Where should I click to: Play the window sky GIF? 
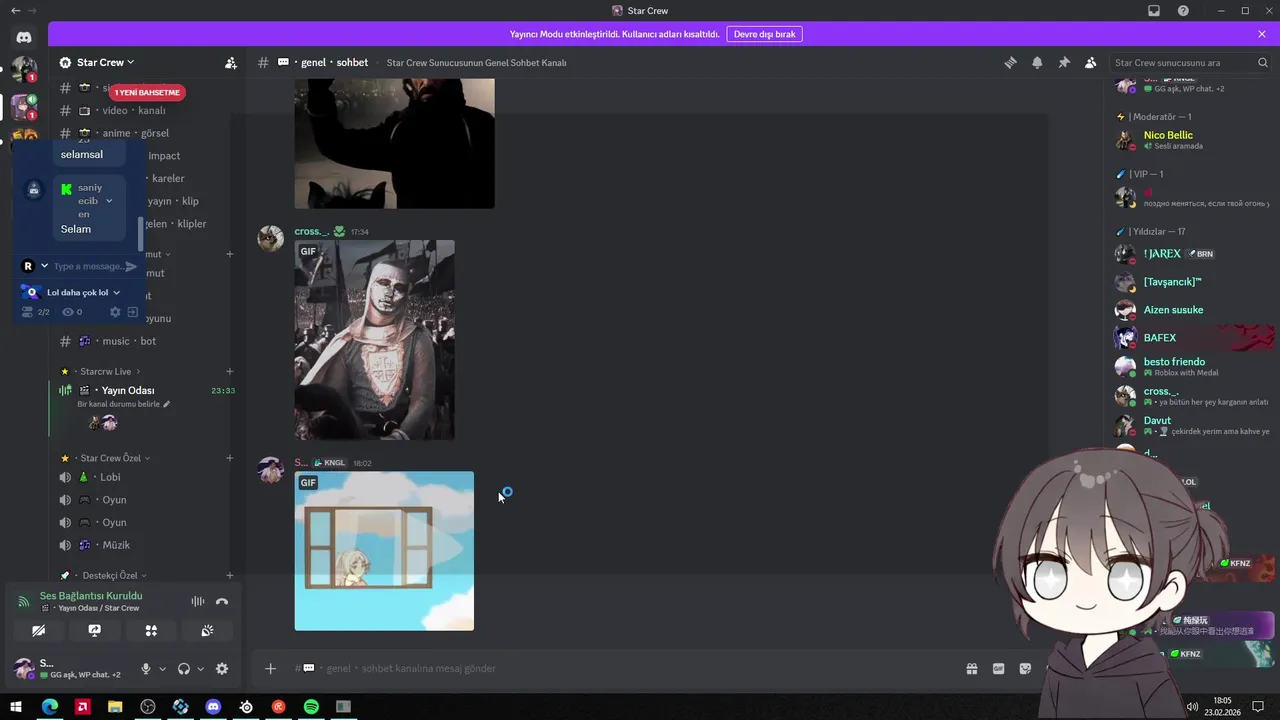pyautogui.click(x=384, y=551)
